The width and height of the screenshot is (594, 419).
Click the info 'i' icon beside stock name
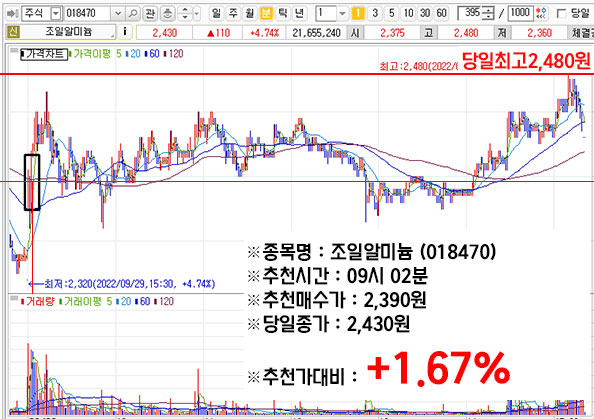pos(125,32)
